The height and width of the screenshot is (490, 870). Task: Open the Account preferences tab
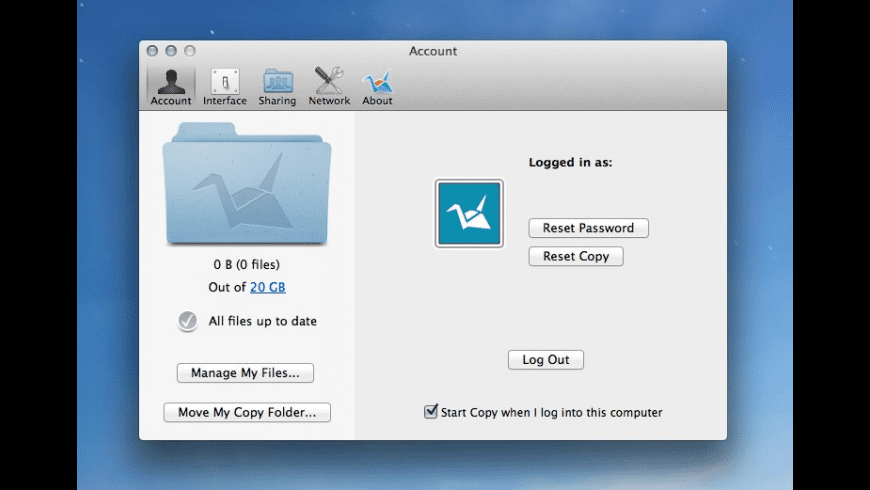point(171,87)
